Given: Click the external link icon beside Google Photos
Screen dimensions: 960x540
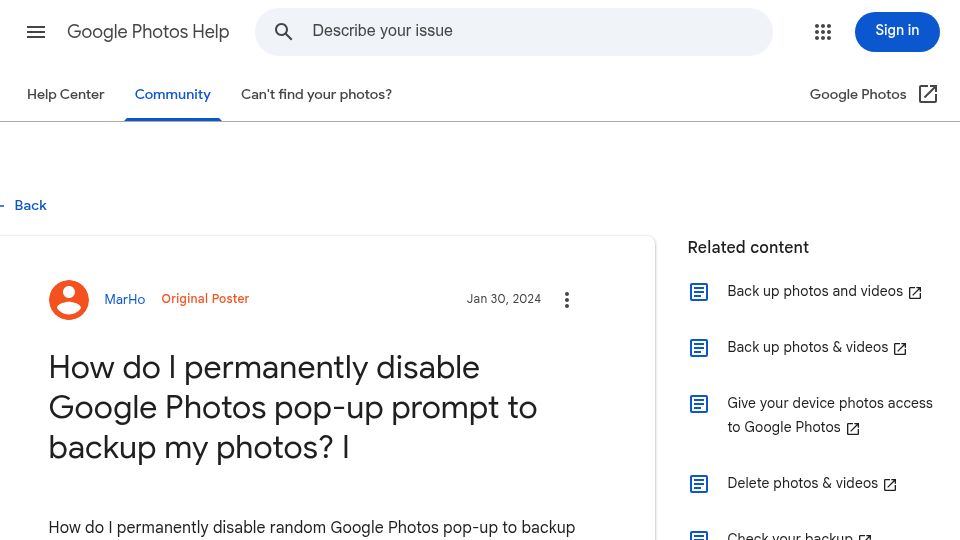Looking at the screenshot, I should pos(928,94).
